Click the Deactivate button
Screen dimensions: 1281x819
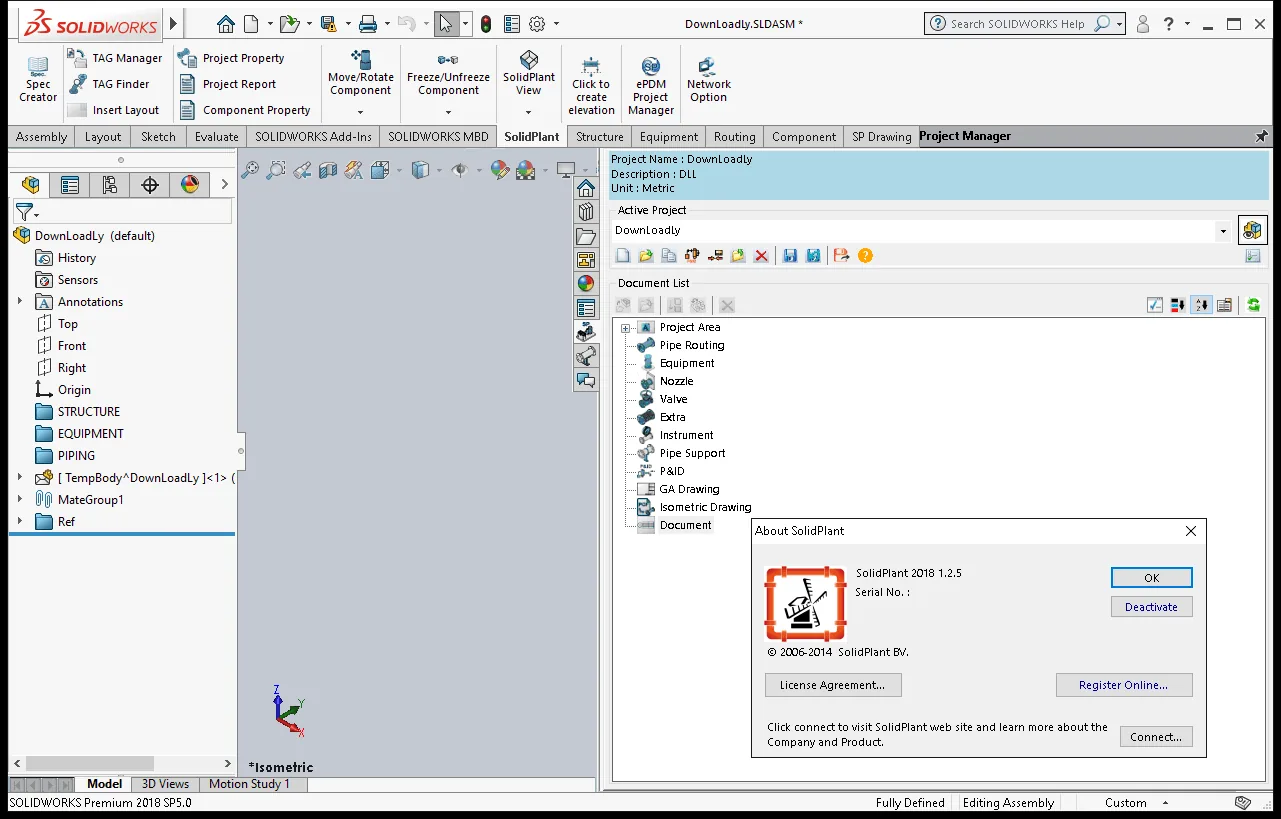(1151, 607)
